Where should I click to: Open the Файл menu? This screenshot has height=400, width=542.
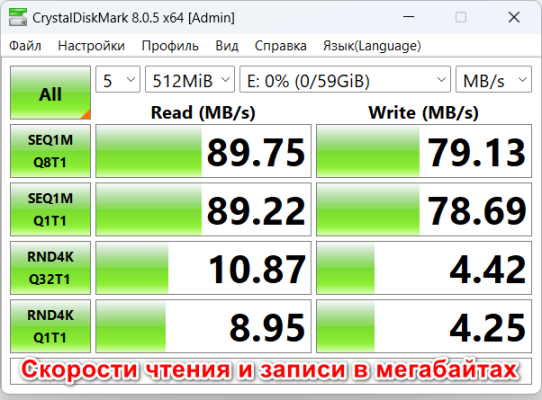[25, 46]
